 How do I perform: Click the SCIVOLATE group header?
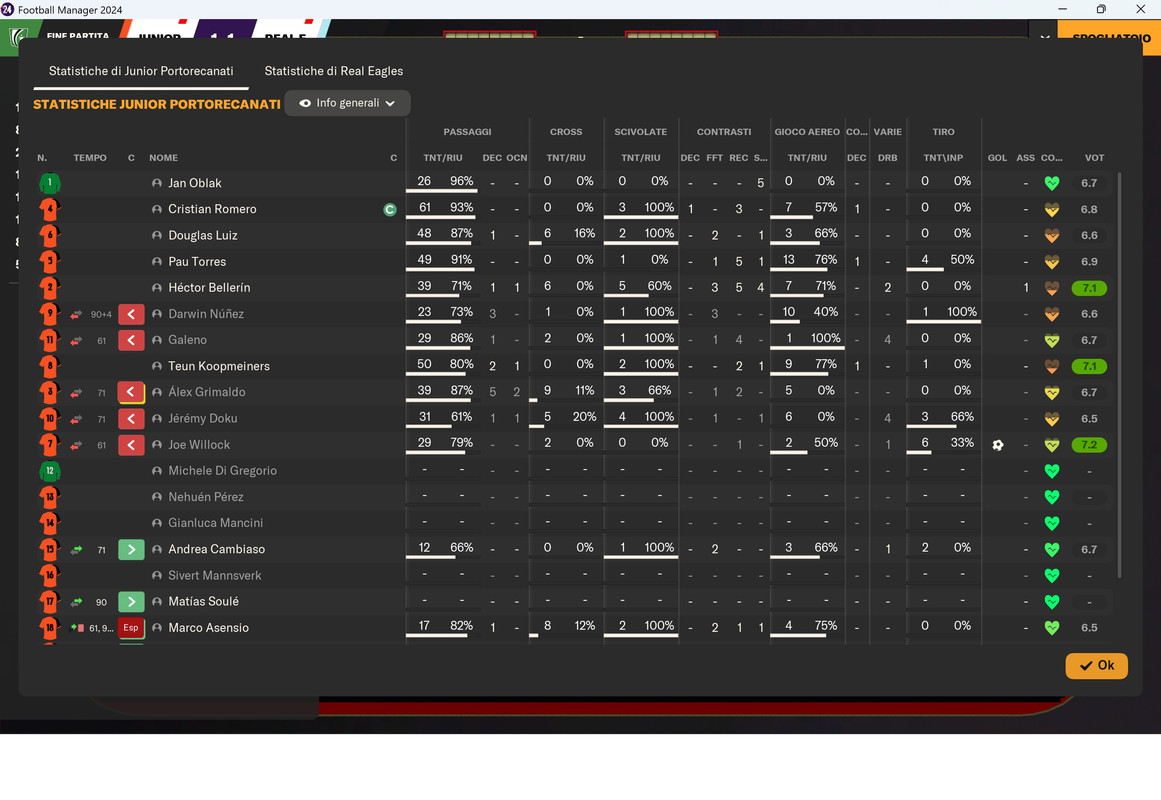640,132
